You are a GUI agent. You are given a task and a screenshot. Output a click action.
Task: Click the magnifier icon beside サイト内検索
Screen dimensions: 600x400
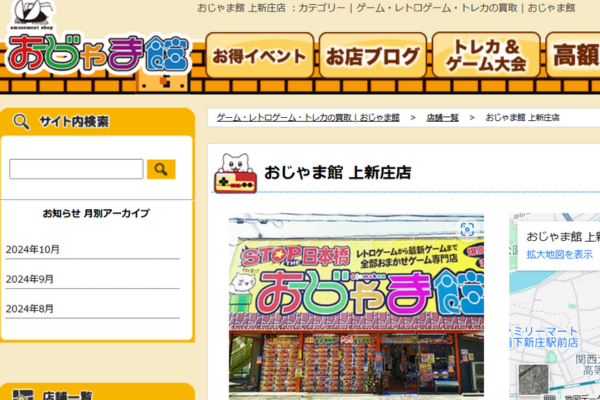click(21, 122)
